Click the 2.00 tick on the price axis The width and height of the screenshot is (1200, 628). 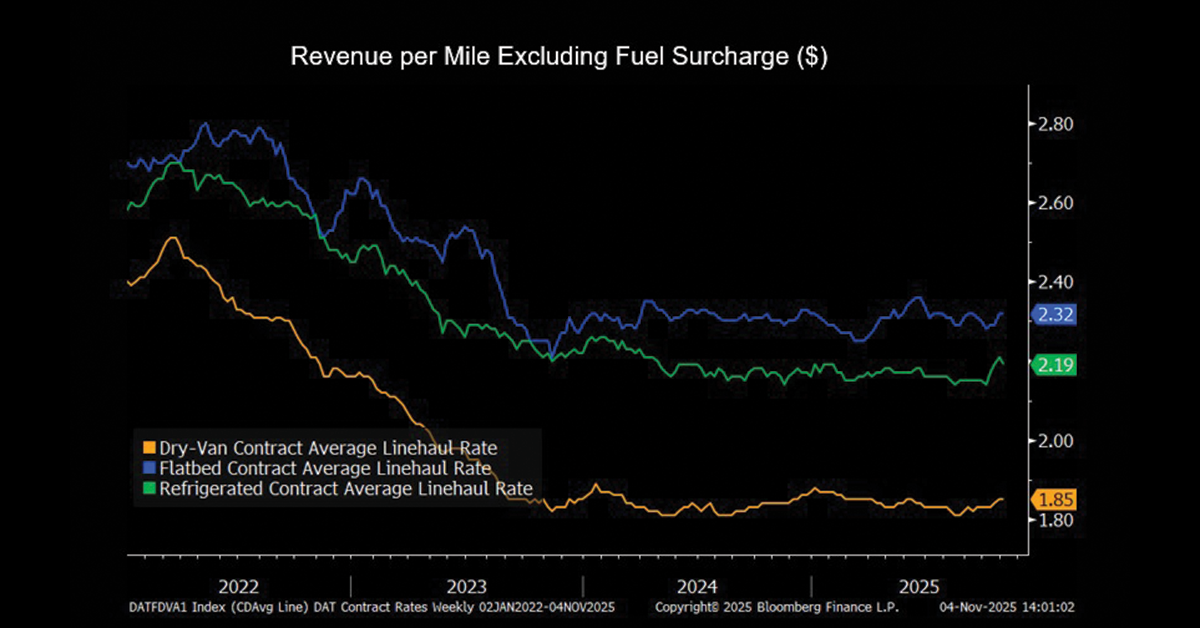(1057, 441)
